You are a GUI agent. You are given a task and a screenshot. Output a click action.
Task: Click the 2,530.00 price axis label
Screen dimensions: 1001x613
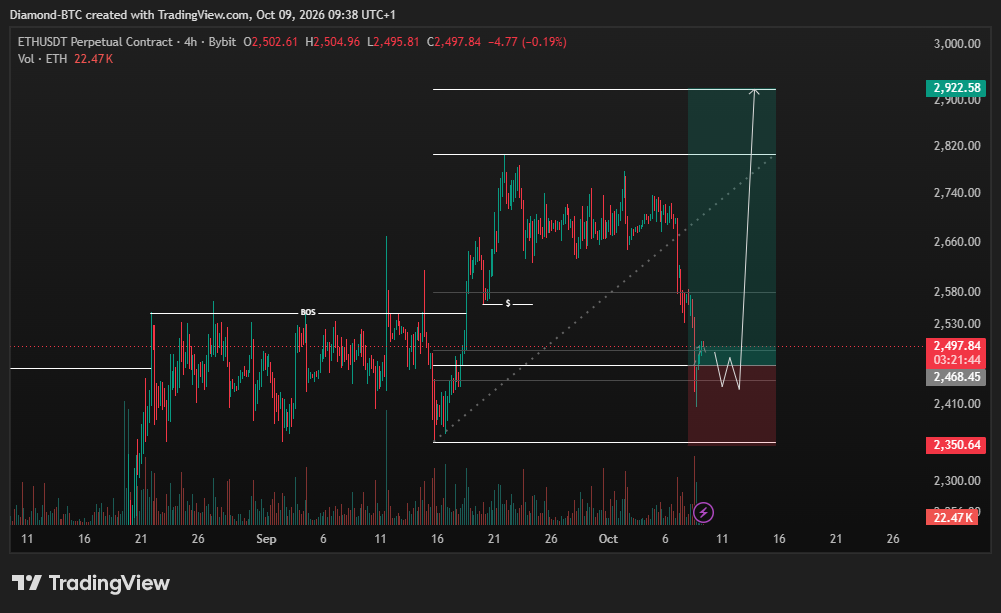pyautogui.click(x=957, y=324)
